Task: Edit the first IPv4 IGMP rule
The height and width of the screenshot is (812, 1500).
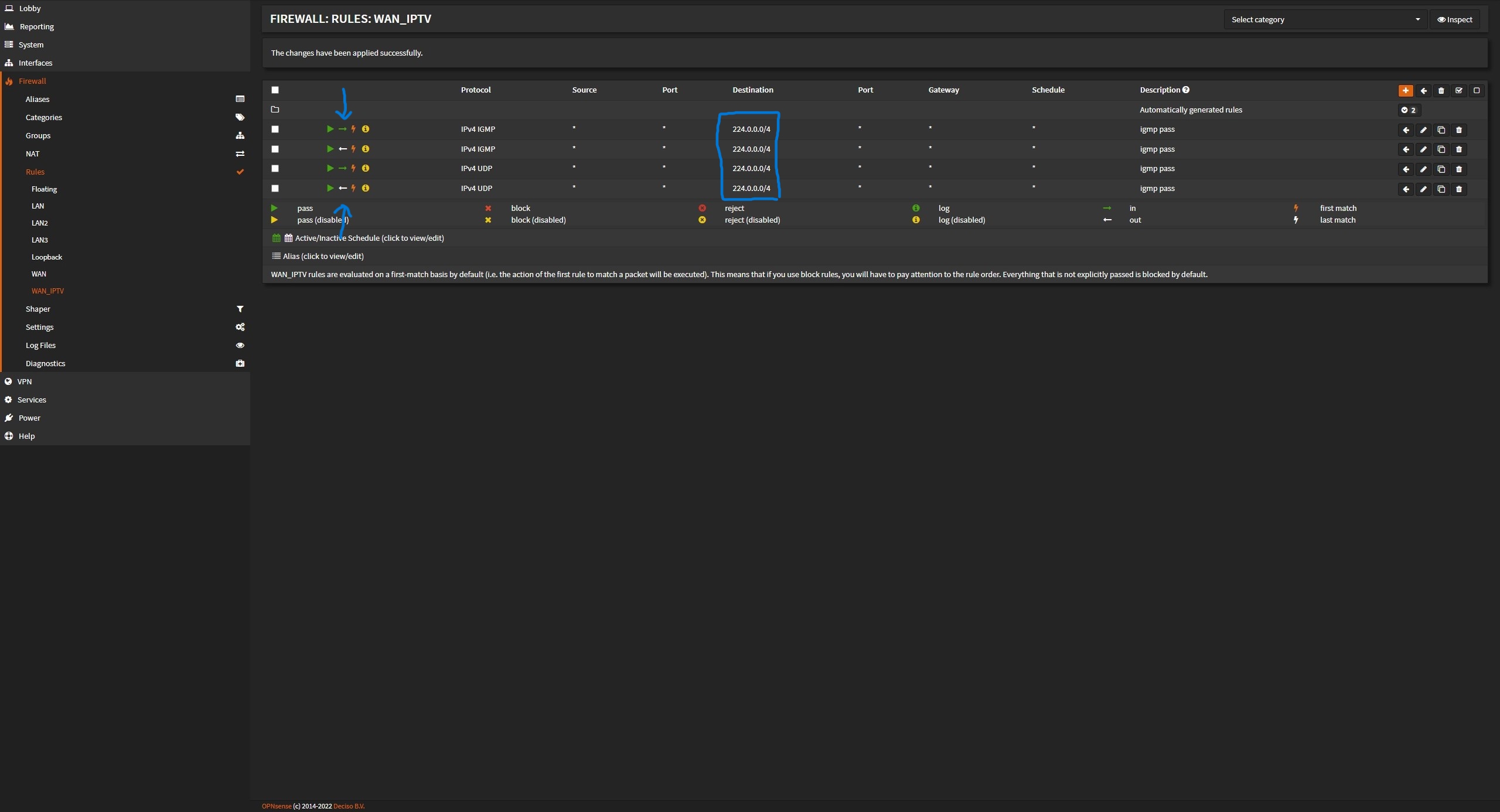Action: [x=1423, y=130]
